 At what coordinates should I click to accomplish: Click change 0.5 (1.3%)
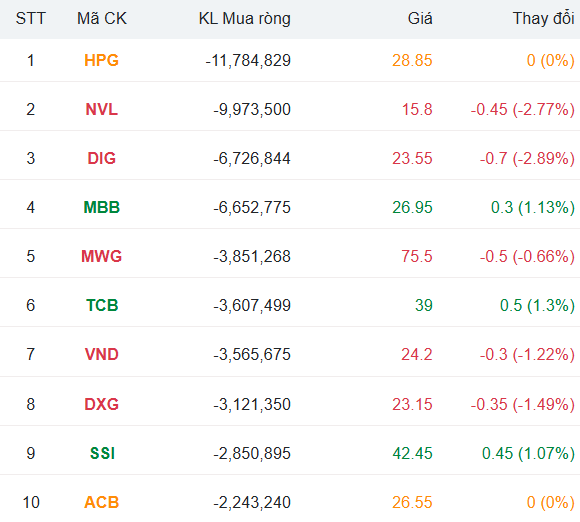pos(537,306)
